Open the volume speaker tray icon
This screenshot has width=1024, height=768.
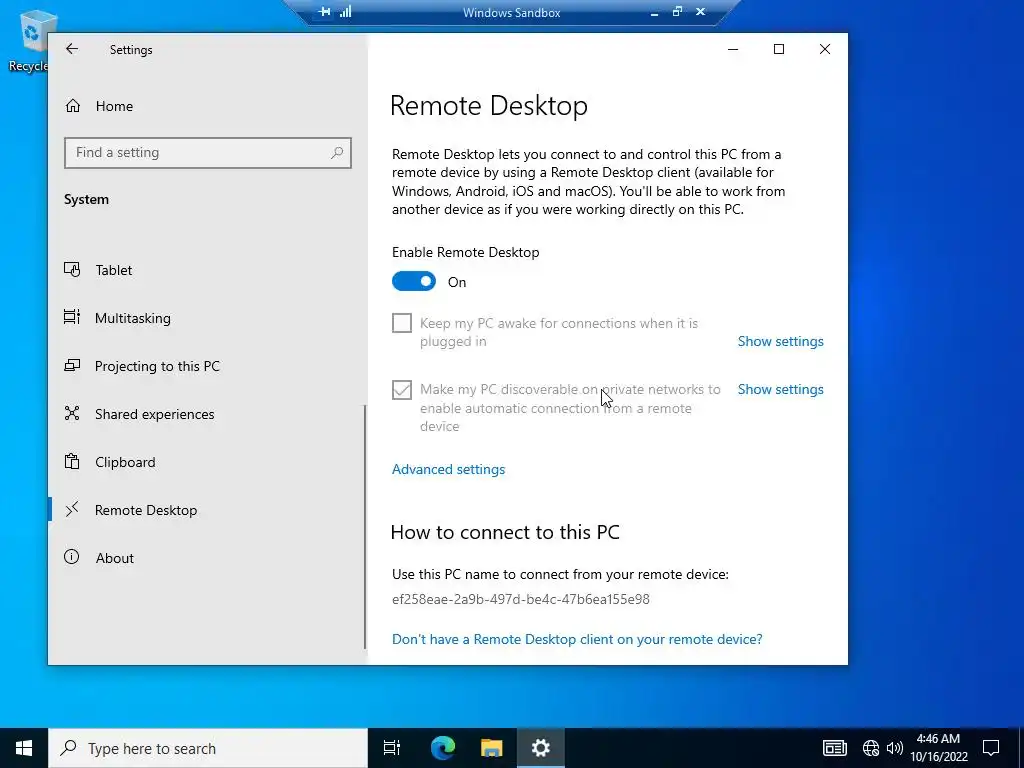click(895, 748)
